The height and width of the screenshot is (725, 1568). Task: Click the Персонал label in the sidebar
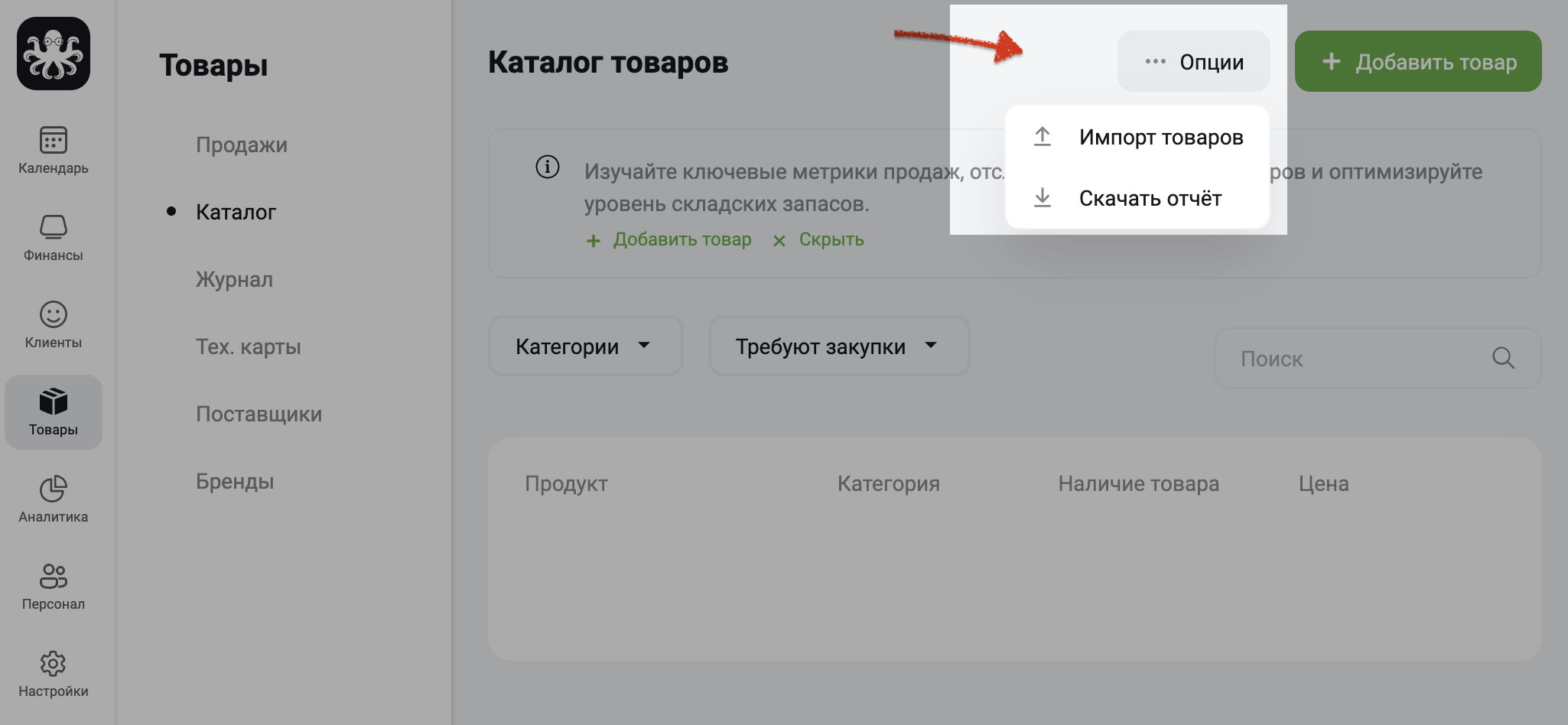pyautogui.click(x=54, y=604)
